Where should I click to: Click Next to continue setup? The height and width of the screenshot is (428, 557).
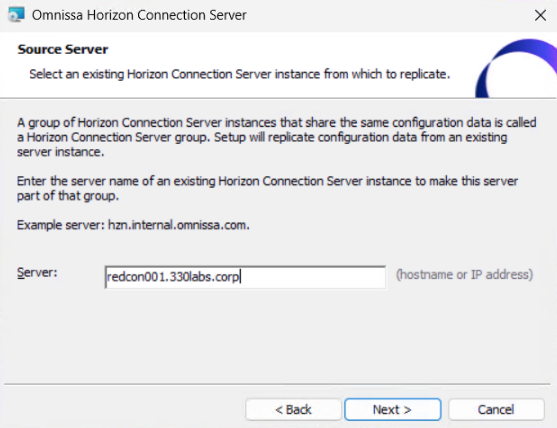click(393, 410)
